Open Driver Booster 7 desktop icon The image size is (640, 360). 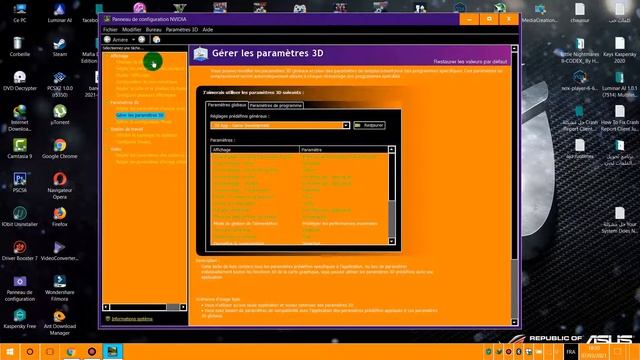[x=20, y=250]
